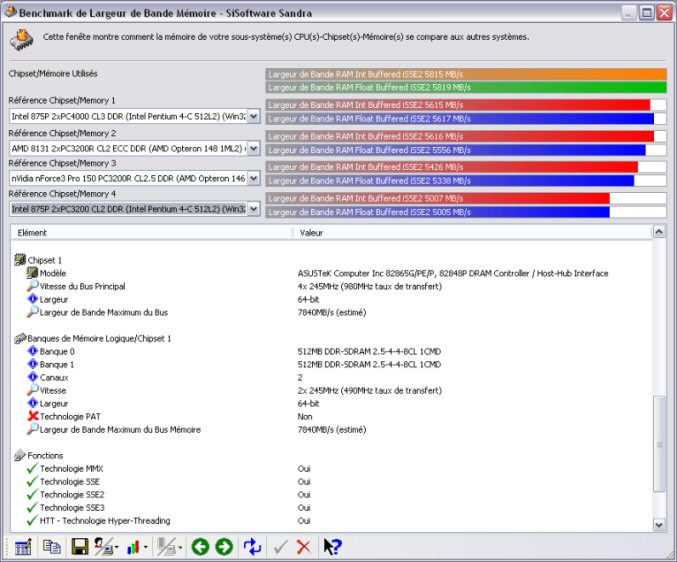Minimize the Sandra benchmark window
The image size is (677, 562).
tap(629, 13)
